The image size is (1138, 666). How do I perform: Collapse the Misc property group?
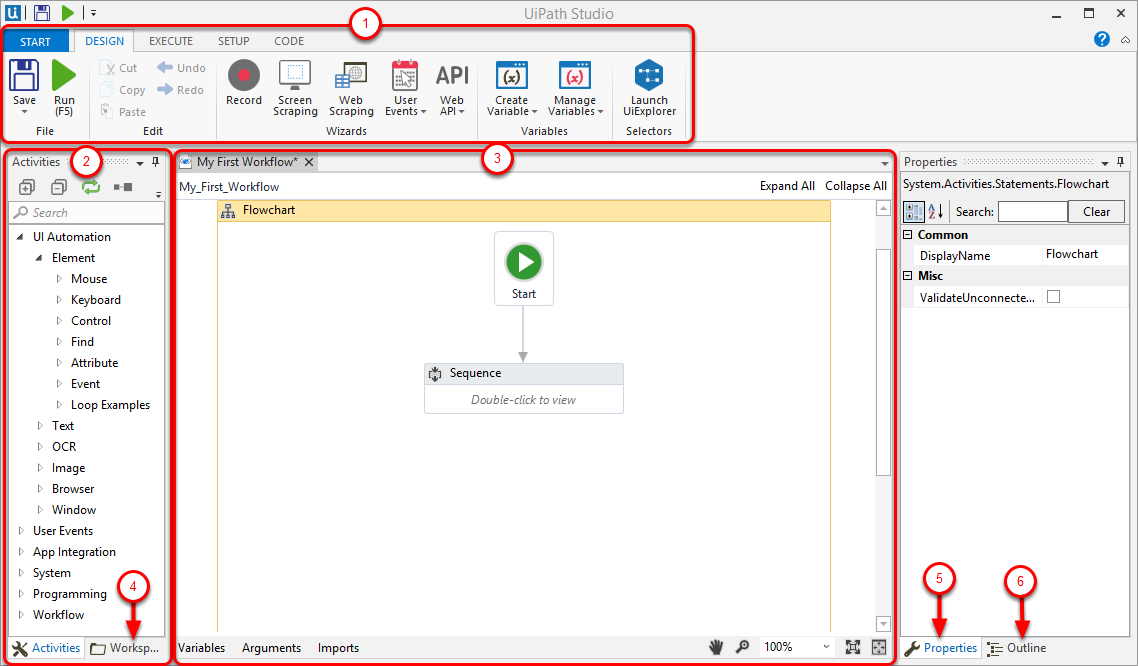coord(907,276)
